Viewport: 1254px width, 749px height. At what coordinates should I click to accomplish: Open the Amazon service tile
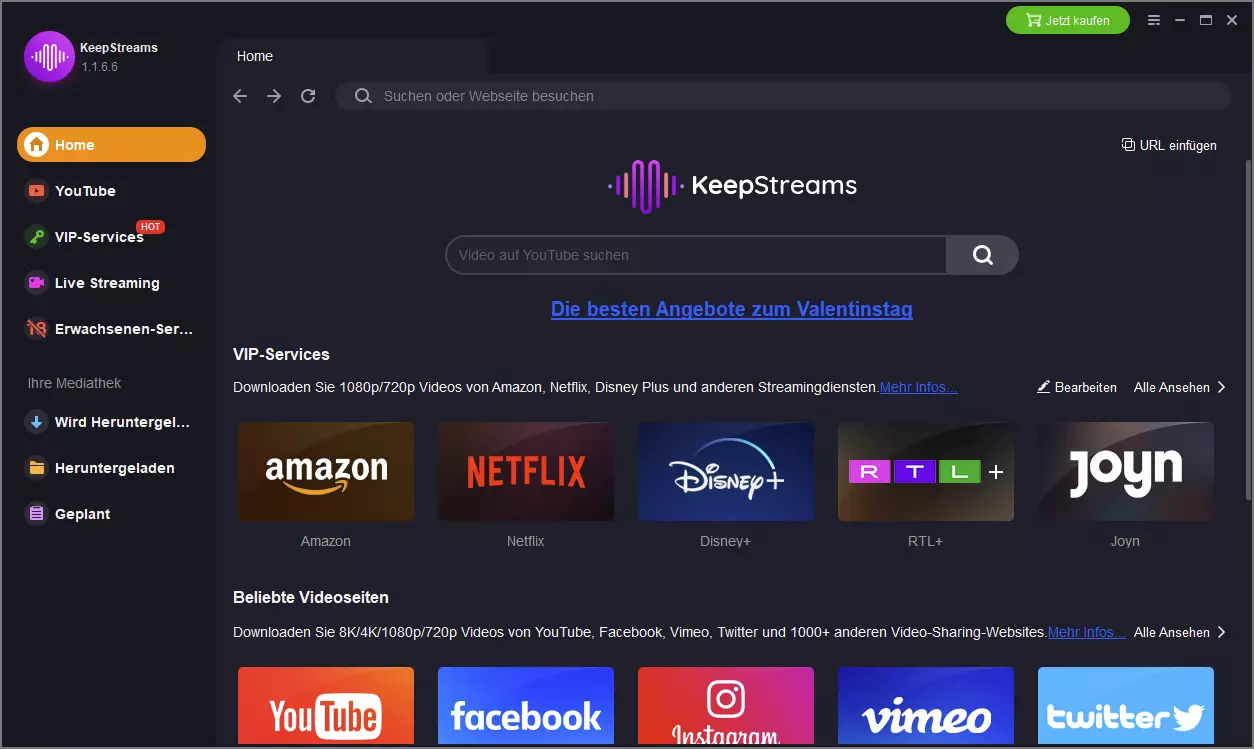click(x=326, y=471)
